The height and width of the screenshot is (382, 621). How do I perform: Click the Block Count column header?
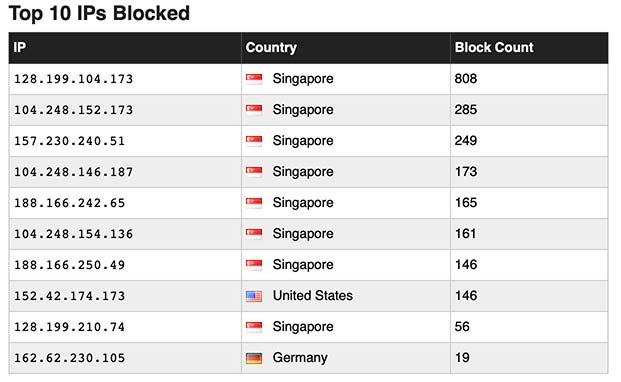pos(494,48)
